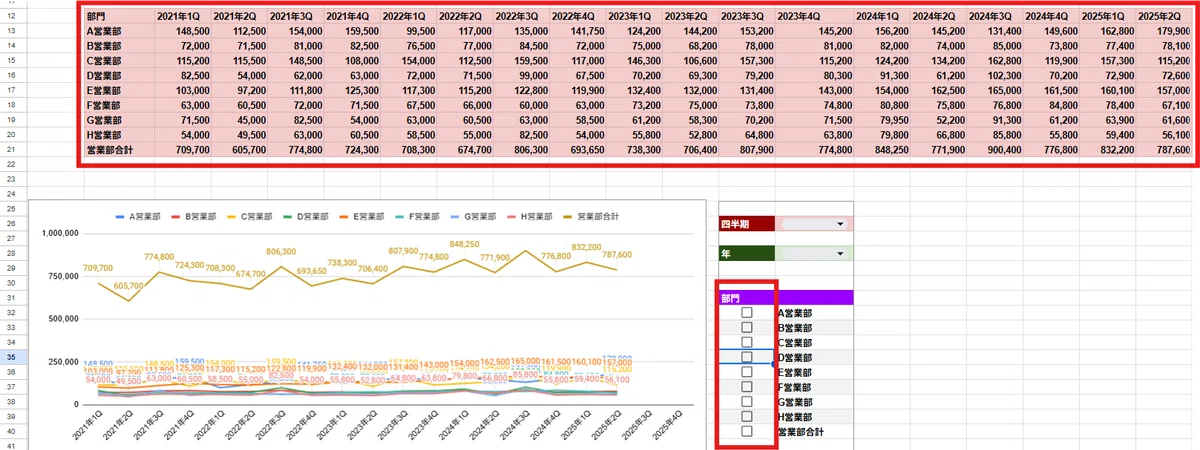Check the H営業部 checkbox
This screenshot has width=1200, height=450.
click(747, 416)
